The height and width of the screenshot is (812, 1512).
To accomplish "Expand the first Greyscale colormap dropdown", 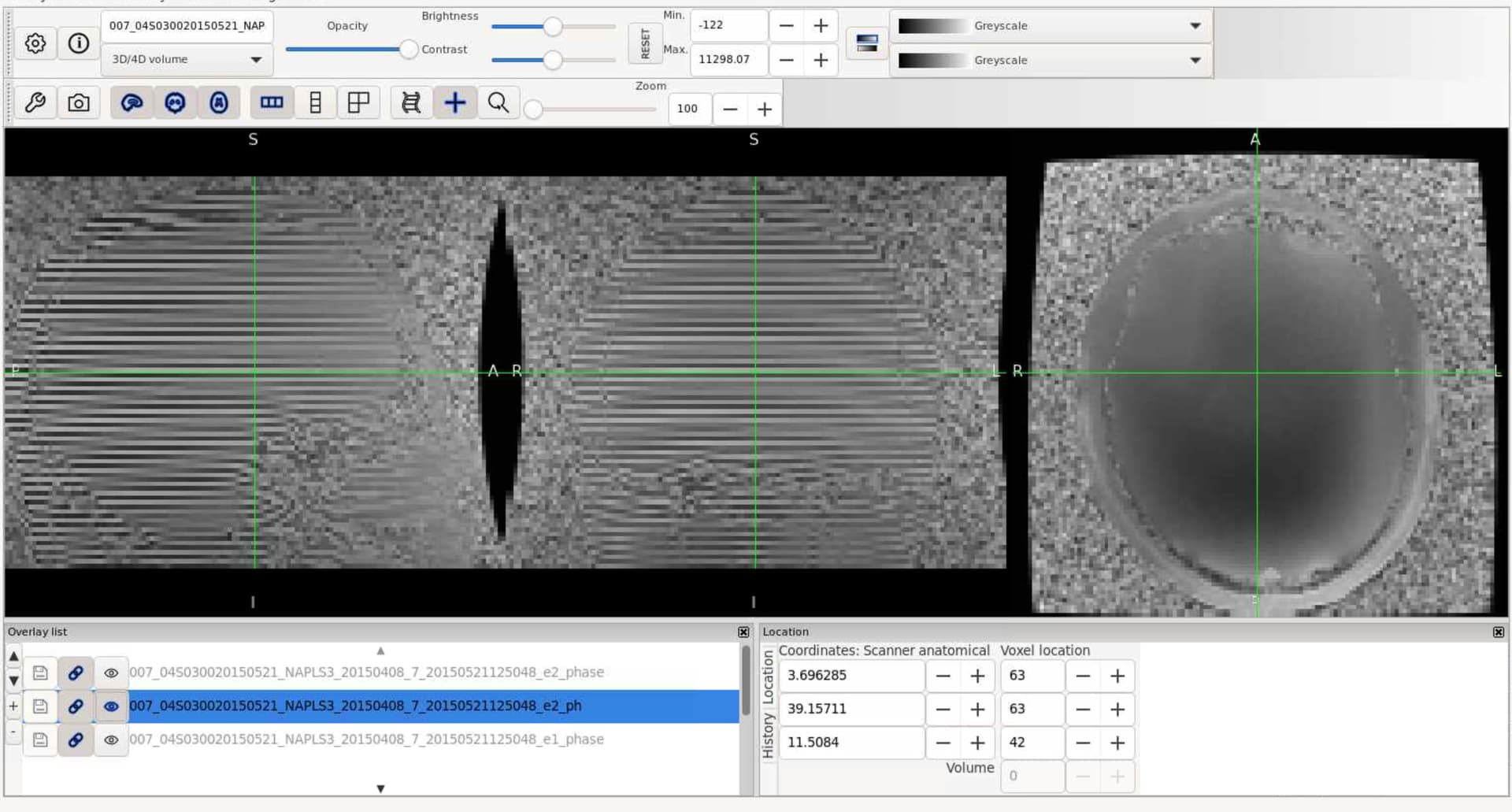I will [x=1051, y=26].
